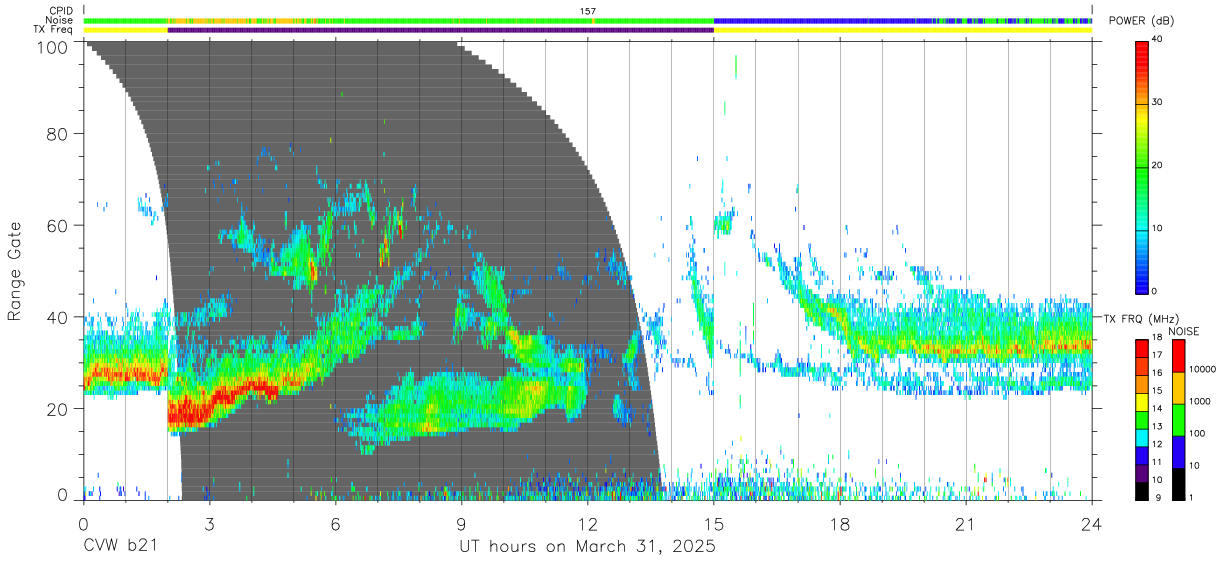This screenshot has width=1228, height=567.
Task: Click the blue 10-100 swatch in the NOISE bar
Action: 1177,452
